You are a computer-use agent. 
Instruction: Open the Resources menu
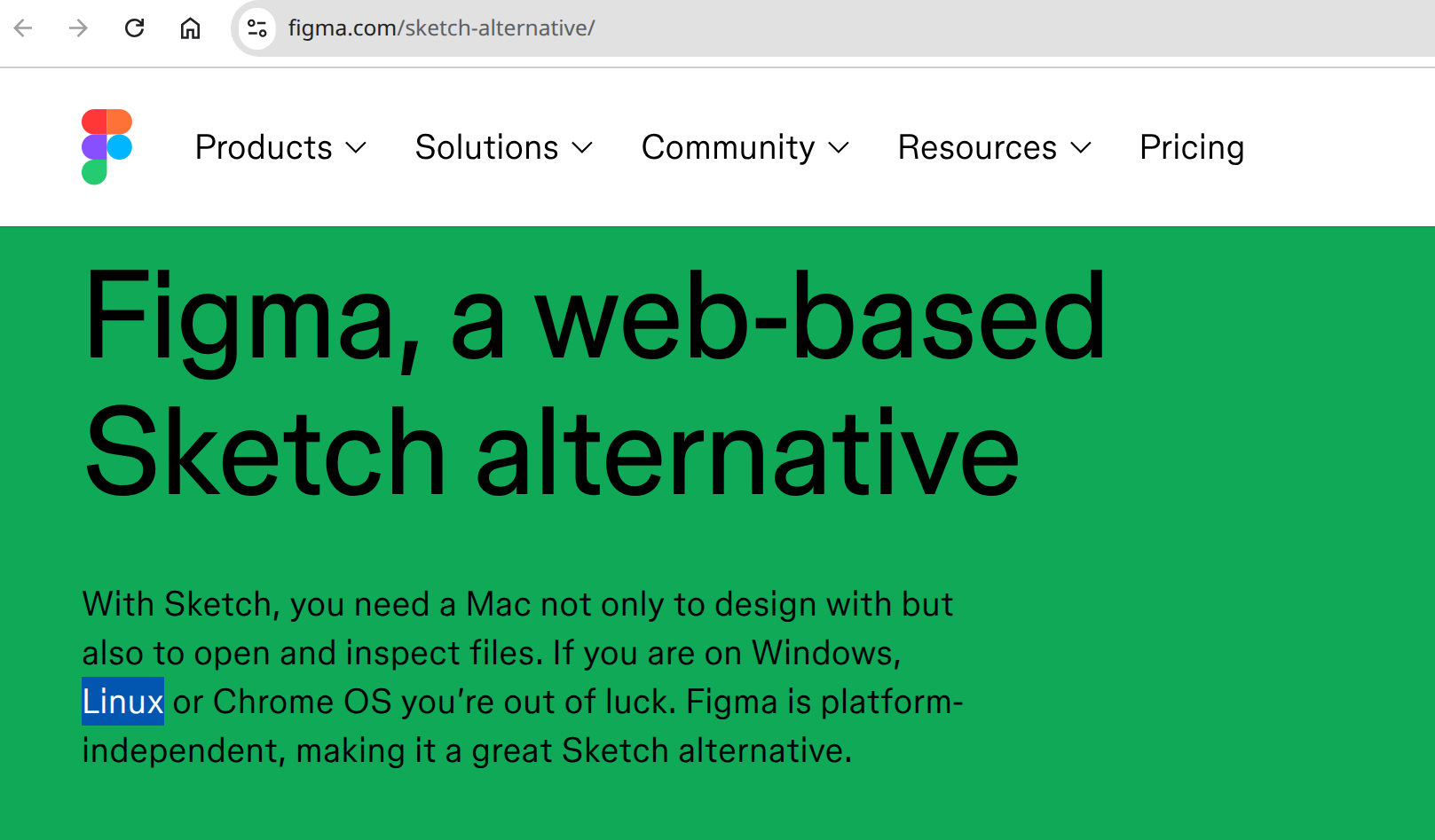tap(994, 147)
